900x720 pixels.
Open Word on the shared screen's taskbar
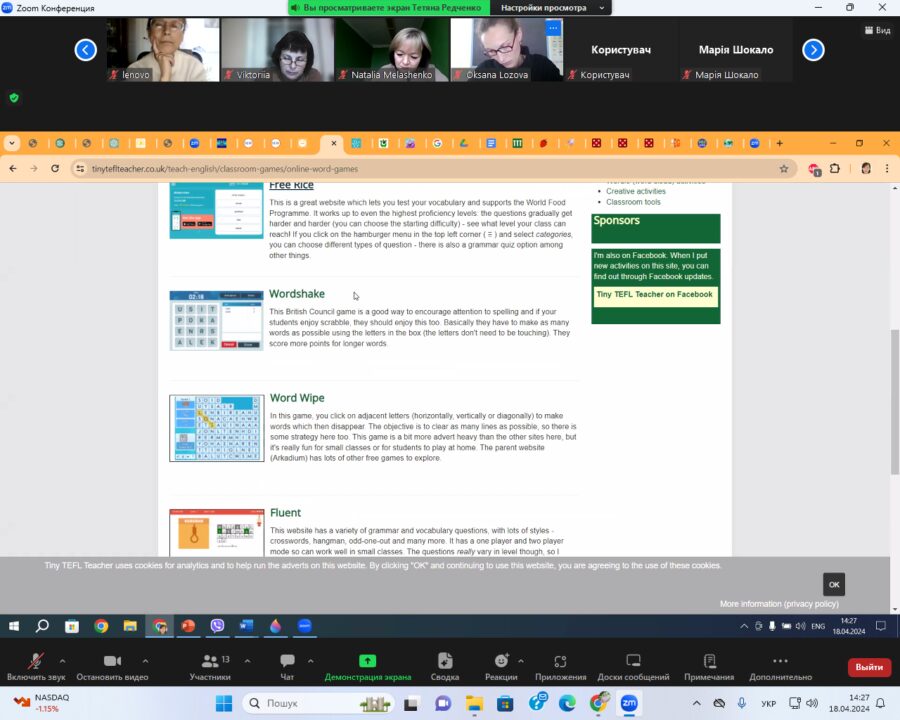pos(246,626)
